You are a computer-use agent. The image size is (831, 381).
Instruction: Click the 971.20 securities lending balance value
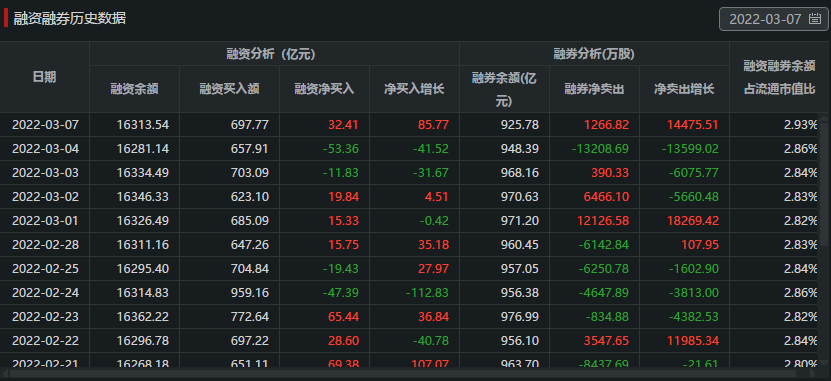[520, 221]
